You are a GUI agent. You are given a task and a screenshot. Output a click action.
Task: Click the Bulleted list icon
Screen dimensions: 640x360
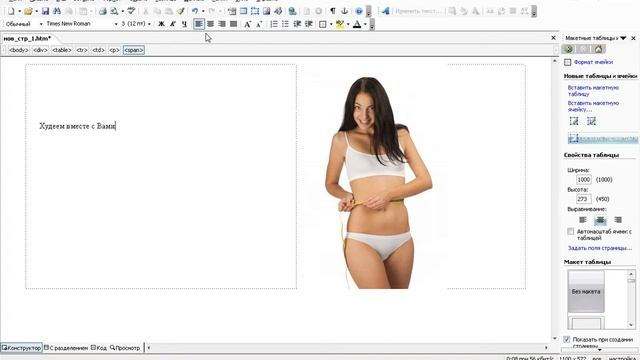pyautogui.click(x=285, y=24)
